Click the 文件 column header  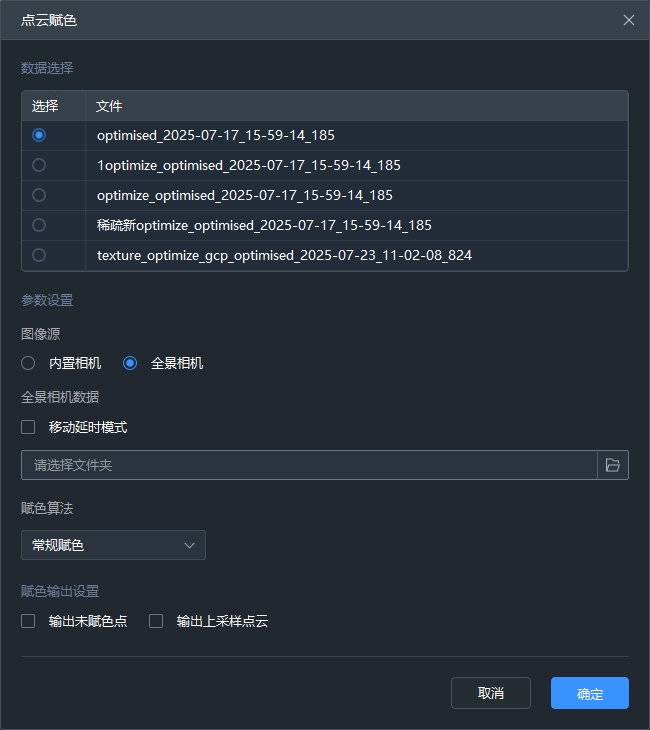(x=109, y=106)
